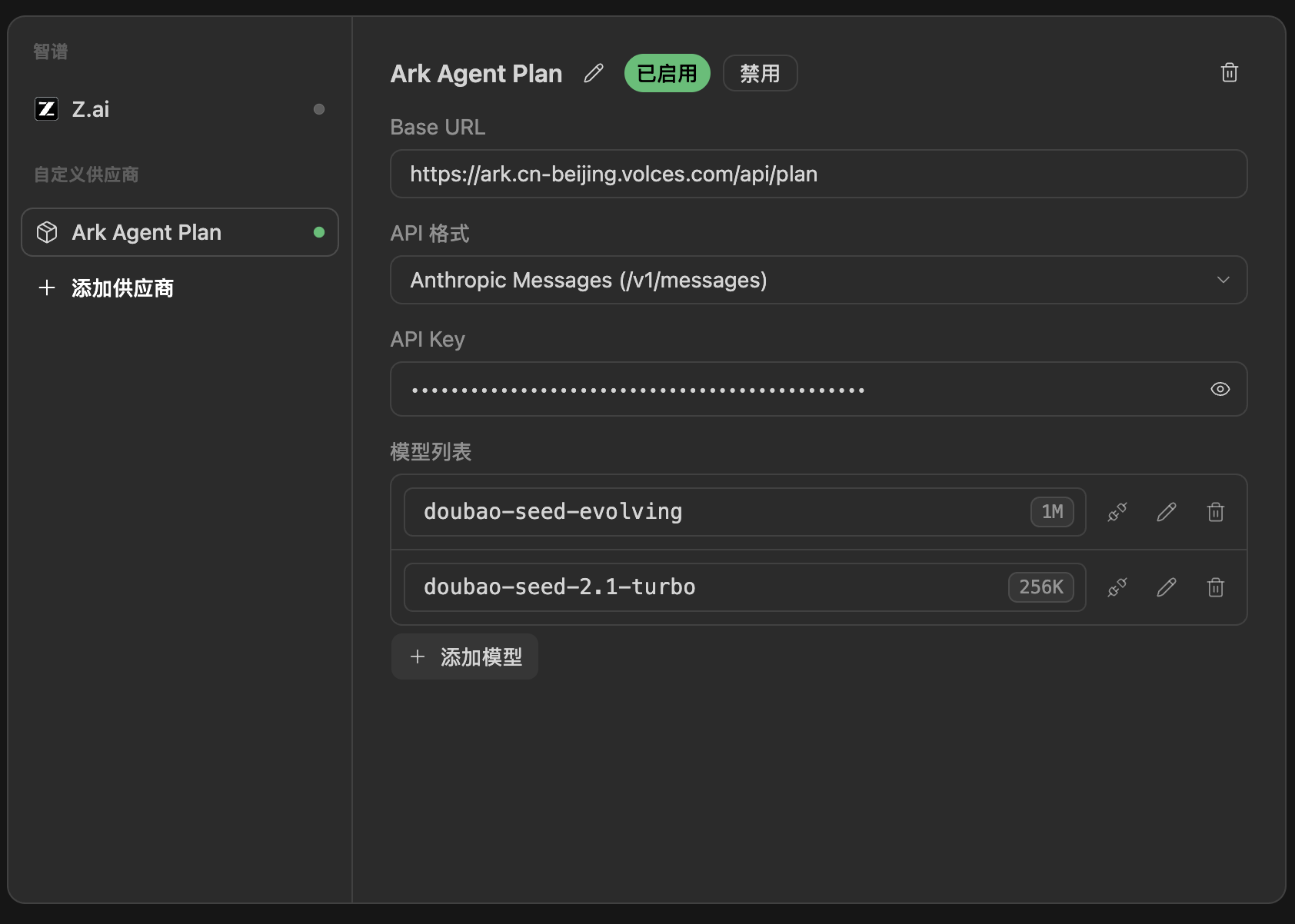The width and height of the screenshot is (1295, 924).
Task: Click the 已启用 enabled status pill
Action: click(x=667, y=73)
